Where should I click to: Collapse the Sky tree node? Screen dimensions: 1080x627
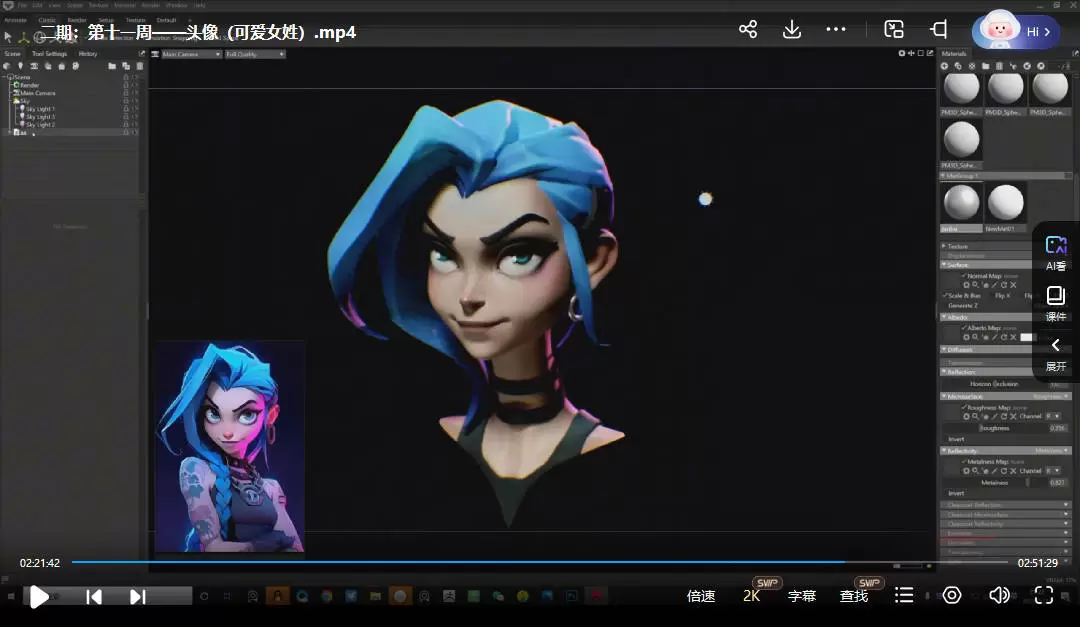11,101
